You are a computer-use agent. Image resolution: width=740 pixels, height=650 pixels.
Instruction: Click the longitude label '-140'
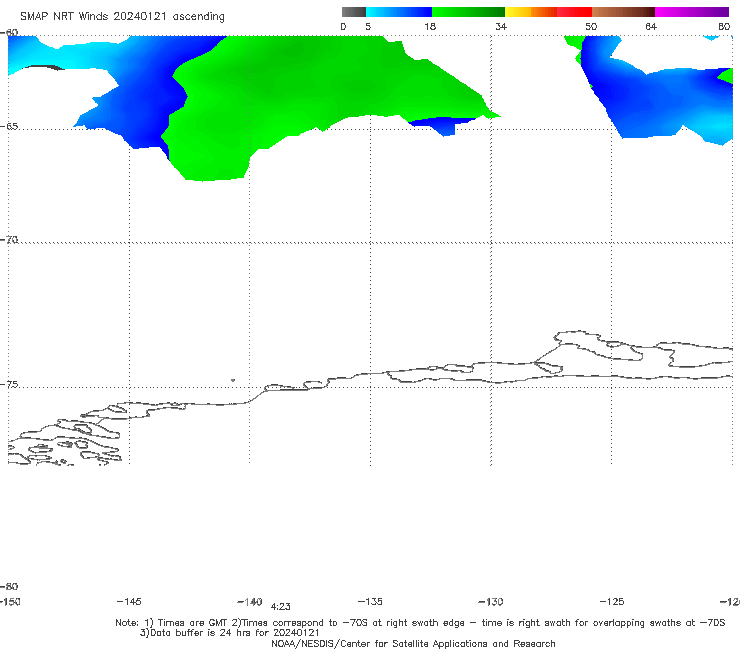coord(250,602)
